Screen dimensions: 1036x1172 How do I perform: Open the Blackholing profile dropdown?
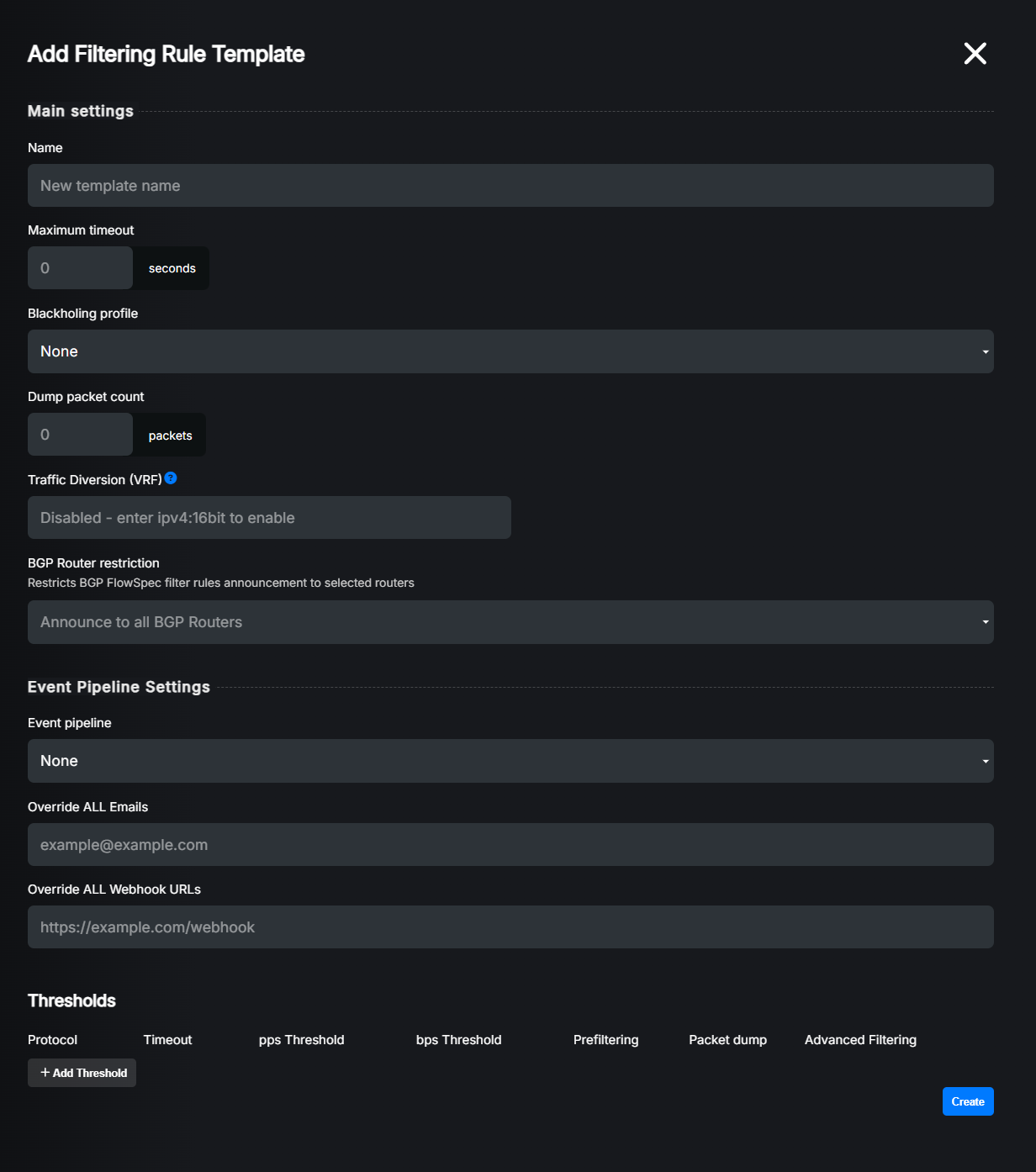510,351
